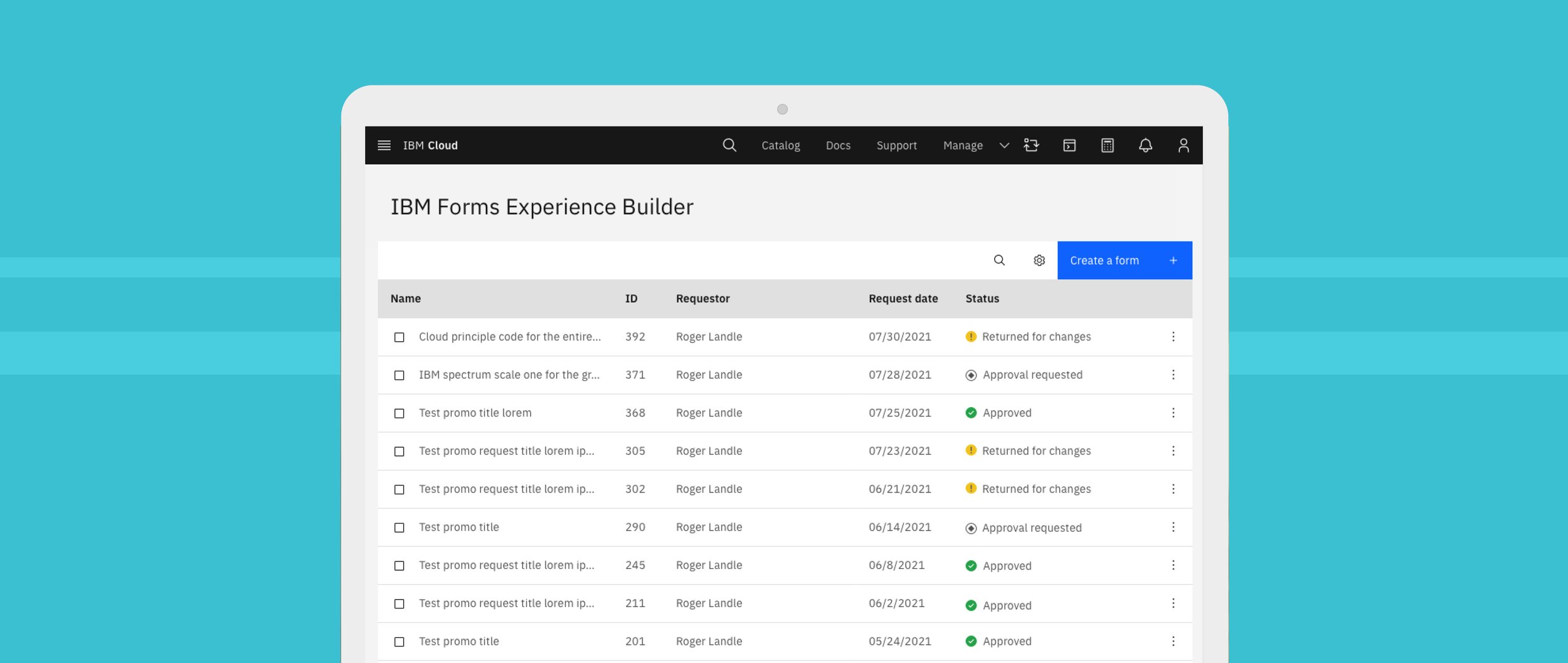
Task: Click the ID value 371
Action: coord(635,374)
